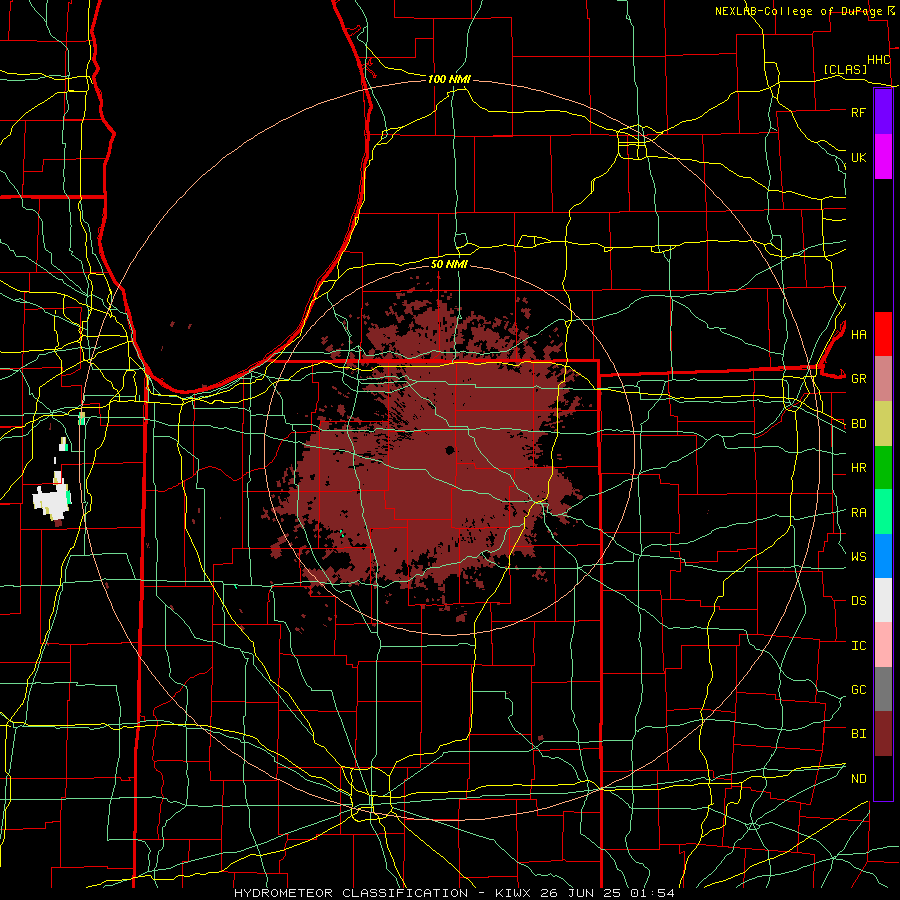Click the RA mint-green legend swatch
The height and width of the screenshot is (900, 900).
tap(883, 512)
